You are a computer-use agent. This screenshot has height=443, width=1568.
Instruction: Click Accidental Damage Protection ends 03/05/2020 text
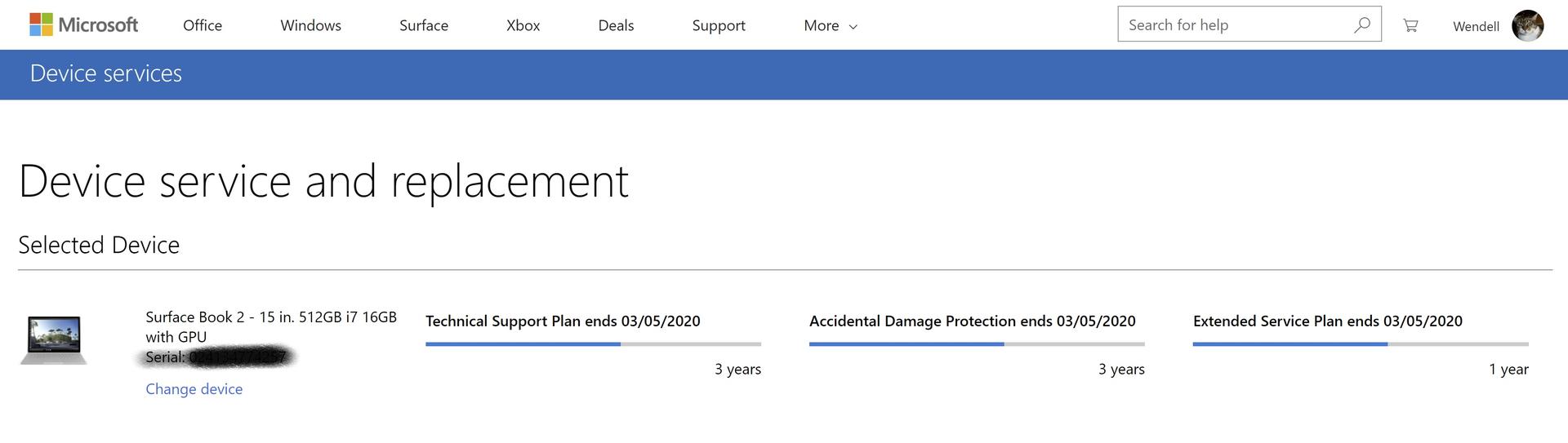[x=973, y=321]
